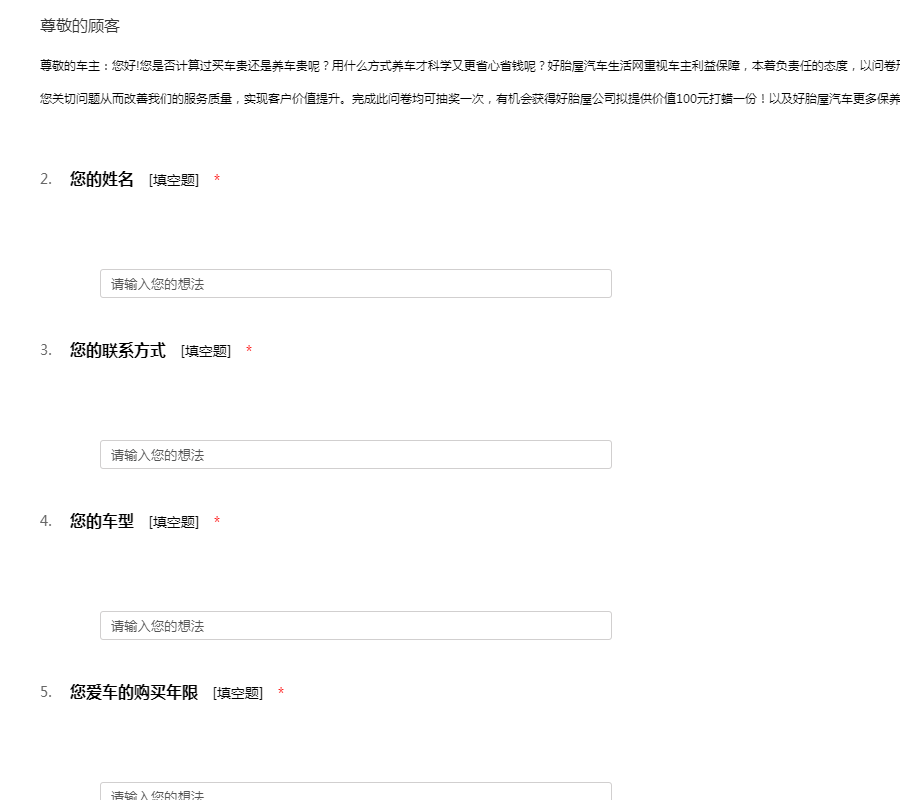The width and height of the screenshot is (900, 800).
Task: Click the 尊敬的顾客 survey heading
Action: pos(80,26)
